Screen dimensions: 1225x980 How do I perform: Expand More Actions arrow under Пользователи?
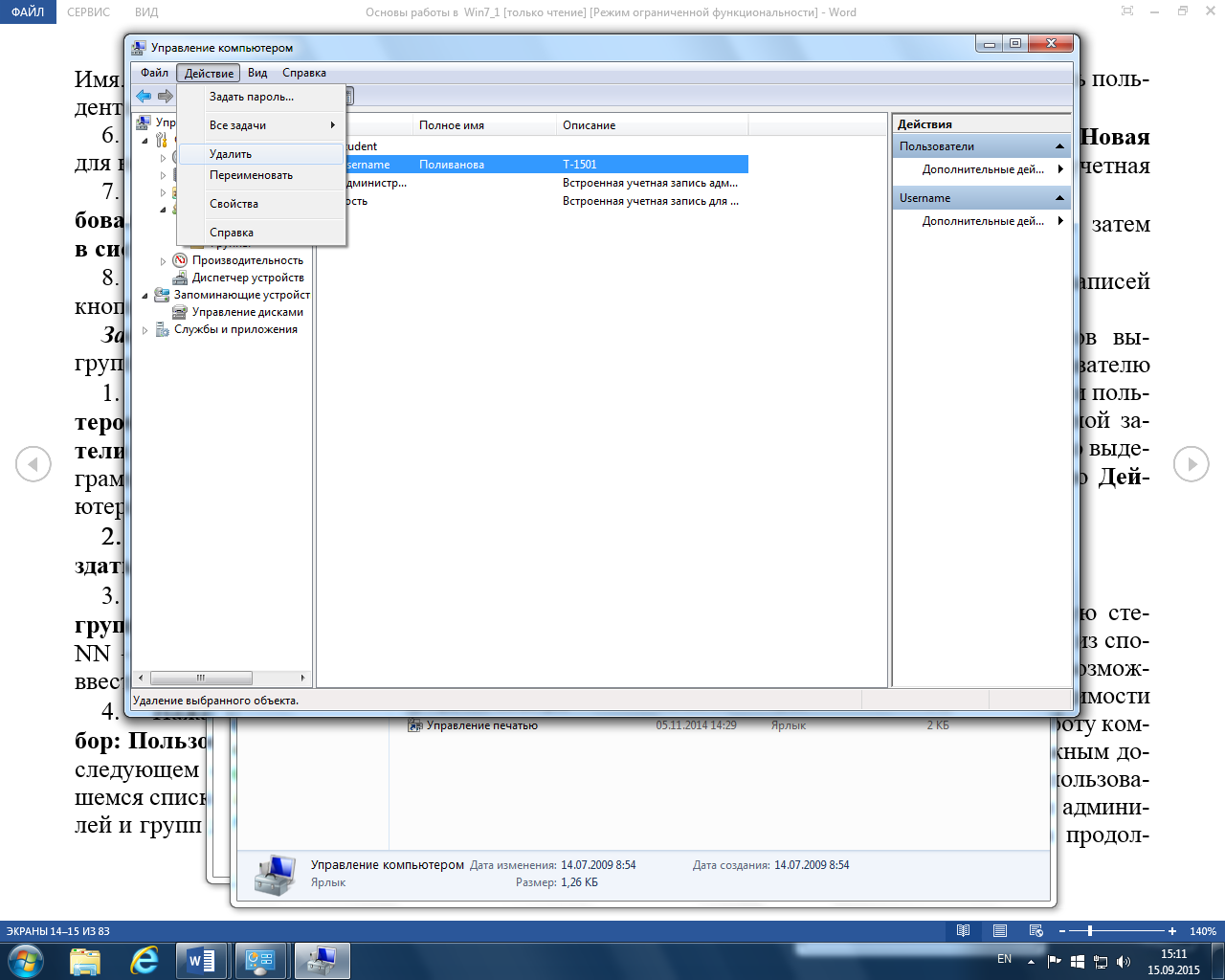click(x=1060, y=169)
